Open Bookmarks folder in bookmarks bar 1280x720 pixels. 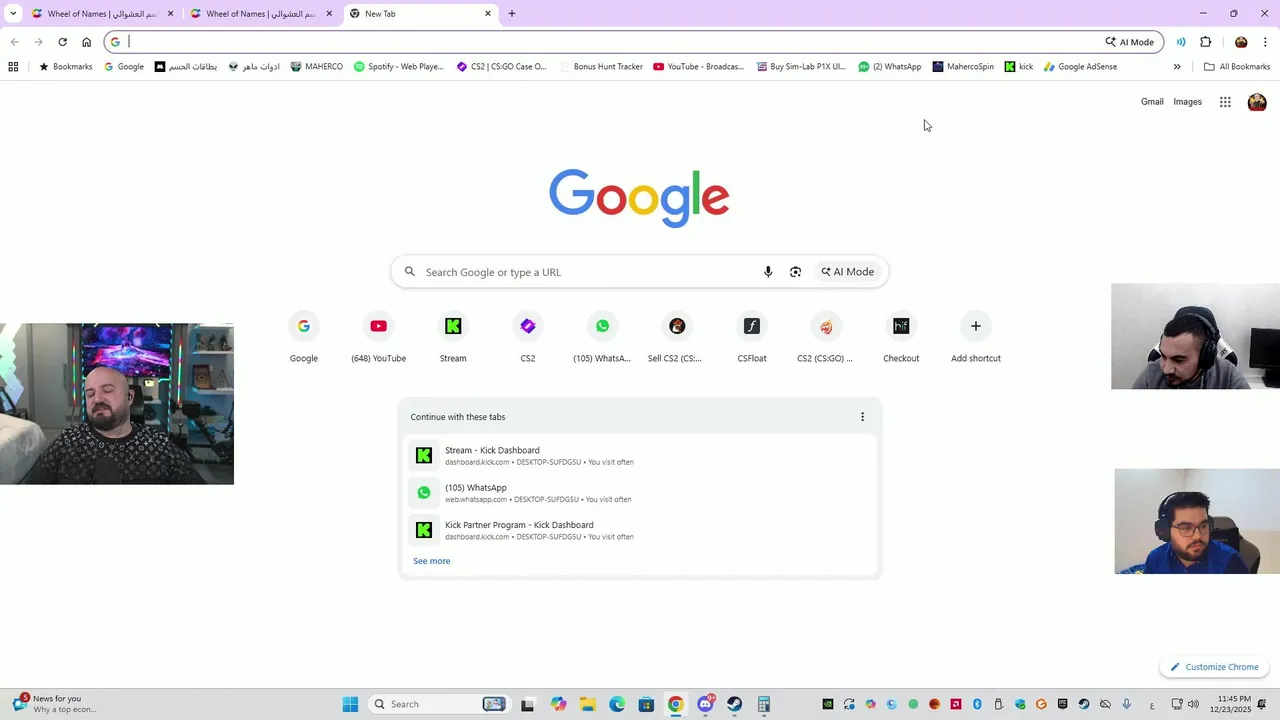tap(65, 67)
